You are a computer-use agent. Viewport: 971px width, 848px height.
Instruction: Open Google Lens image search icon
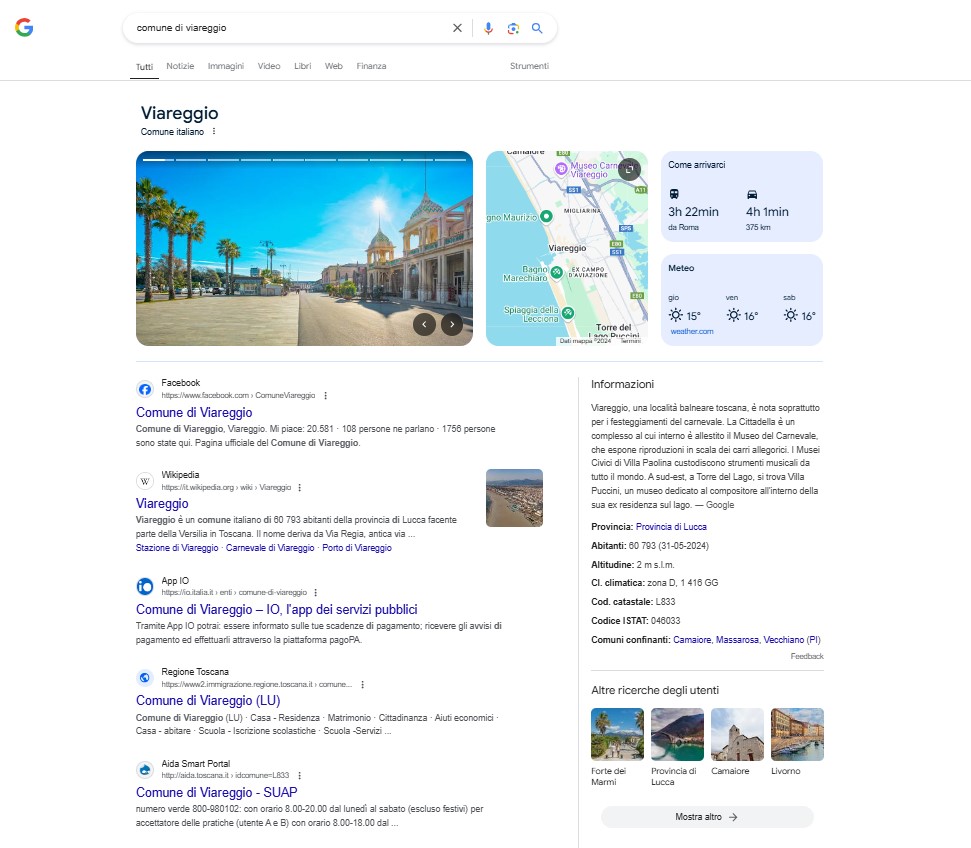tap(513, 28)
